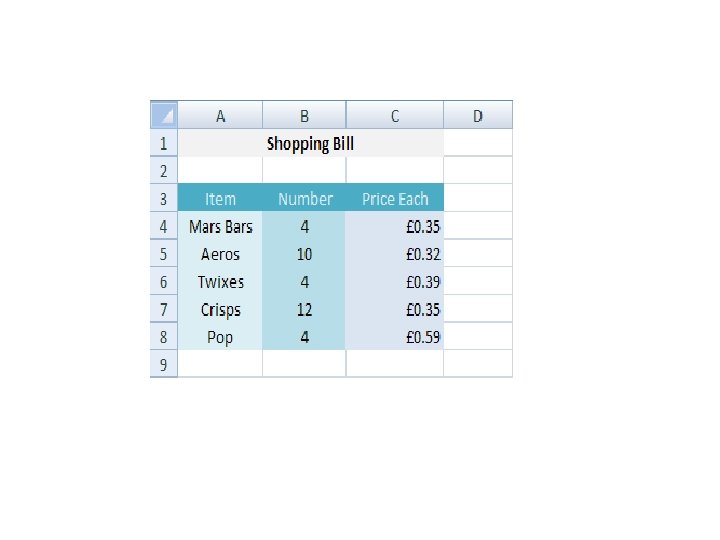The height and width of the screenshot is (540, 720).
Task: Select column C header
Action: pyautogui.click(x=395, y=115)
